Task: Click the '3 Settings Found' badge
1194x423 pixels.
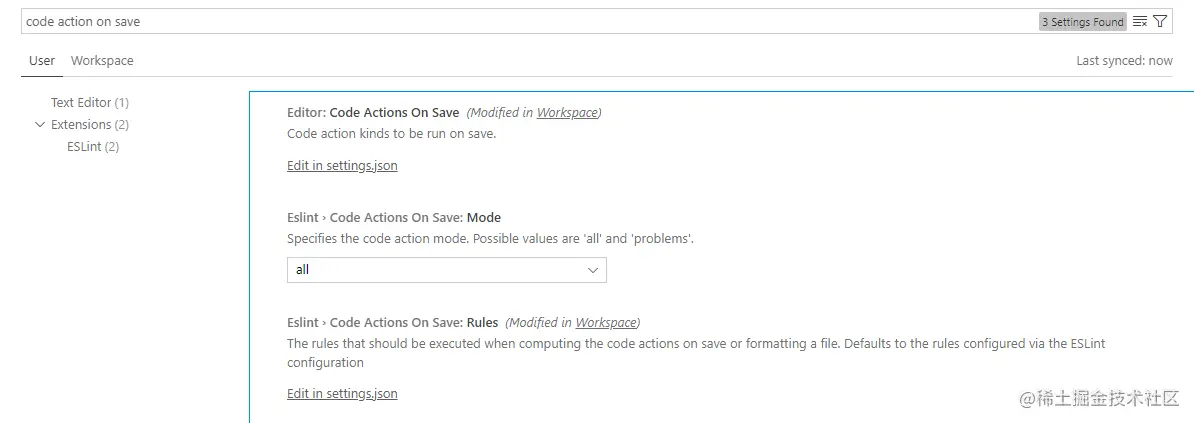Action: [x=1083, y=22]
